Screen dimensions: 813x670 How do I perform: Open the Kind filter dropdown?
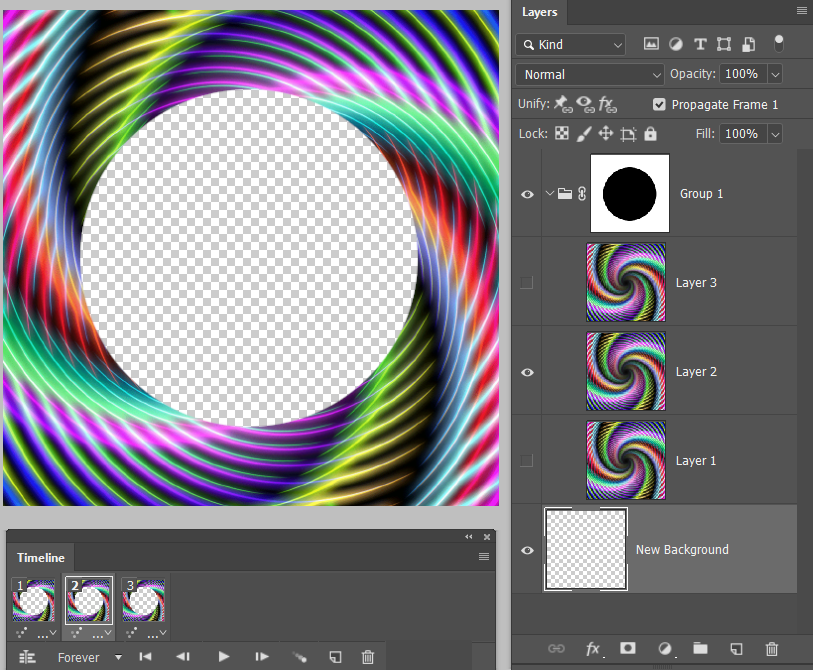(x=570, y=45)
